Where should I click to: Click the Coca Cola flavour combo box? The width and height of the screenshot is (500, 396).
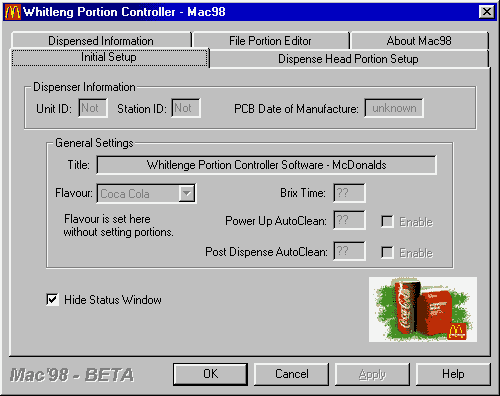coord(146,193)
